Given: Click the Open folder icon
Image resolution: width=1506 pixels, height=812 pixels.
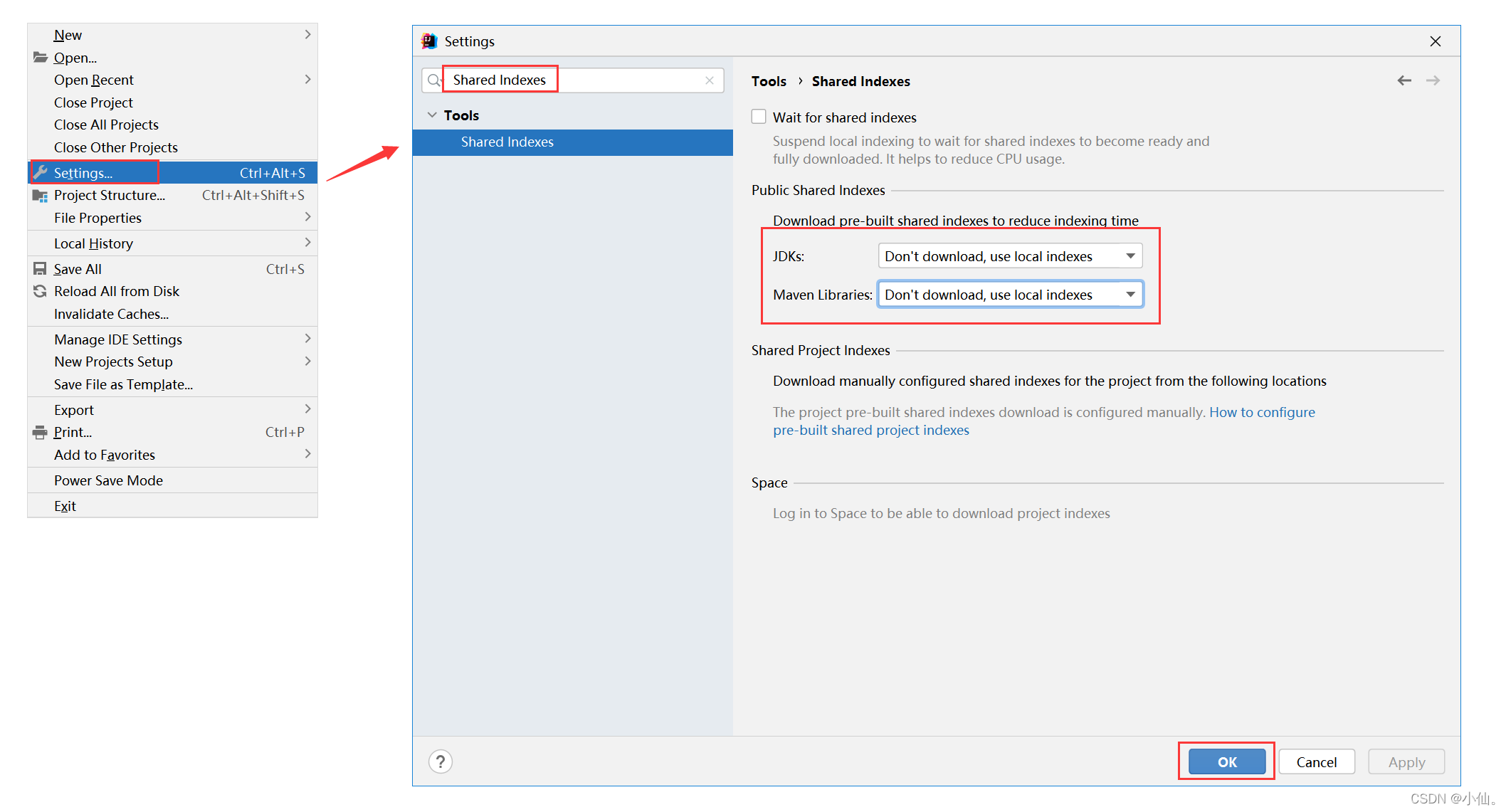Looking at the screenshot, I should coord(41,58).
